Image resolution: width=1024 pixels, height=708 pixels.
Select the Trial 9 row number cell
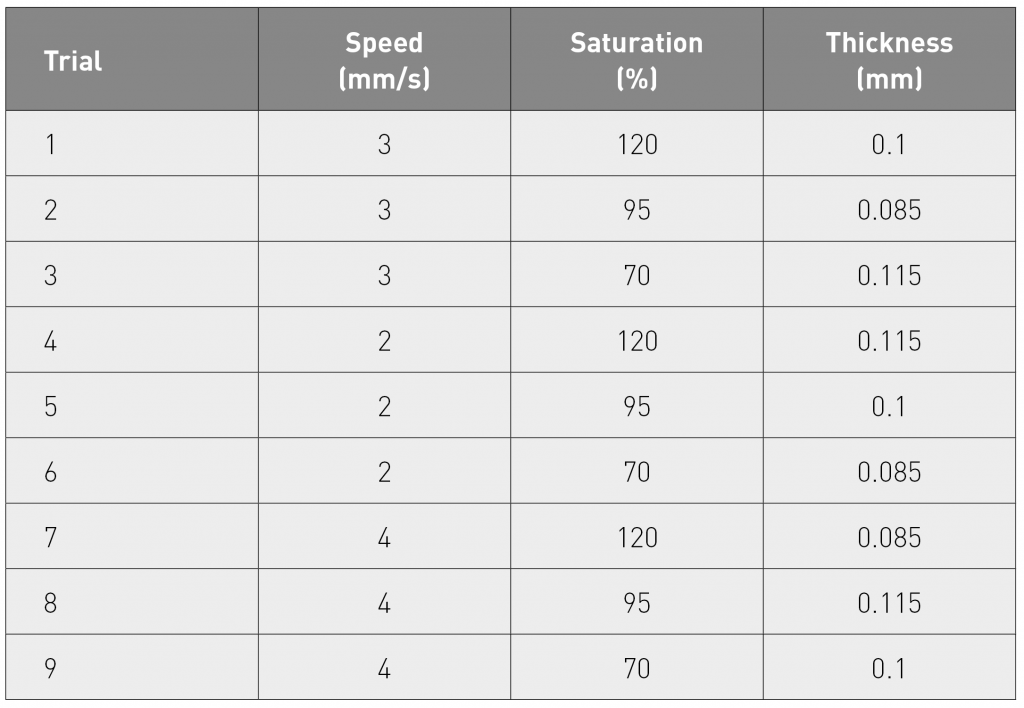click(132, 668)
